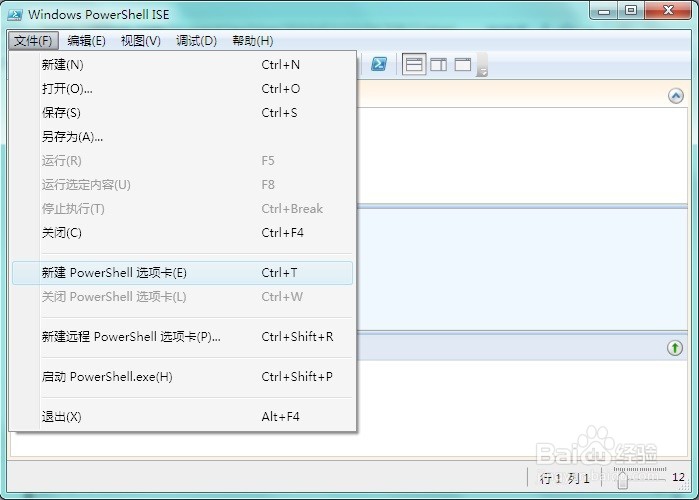Show script pane on top layout icon

tap(414, 64)
